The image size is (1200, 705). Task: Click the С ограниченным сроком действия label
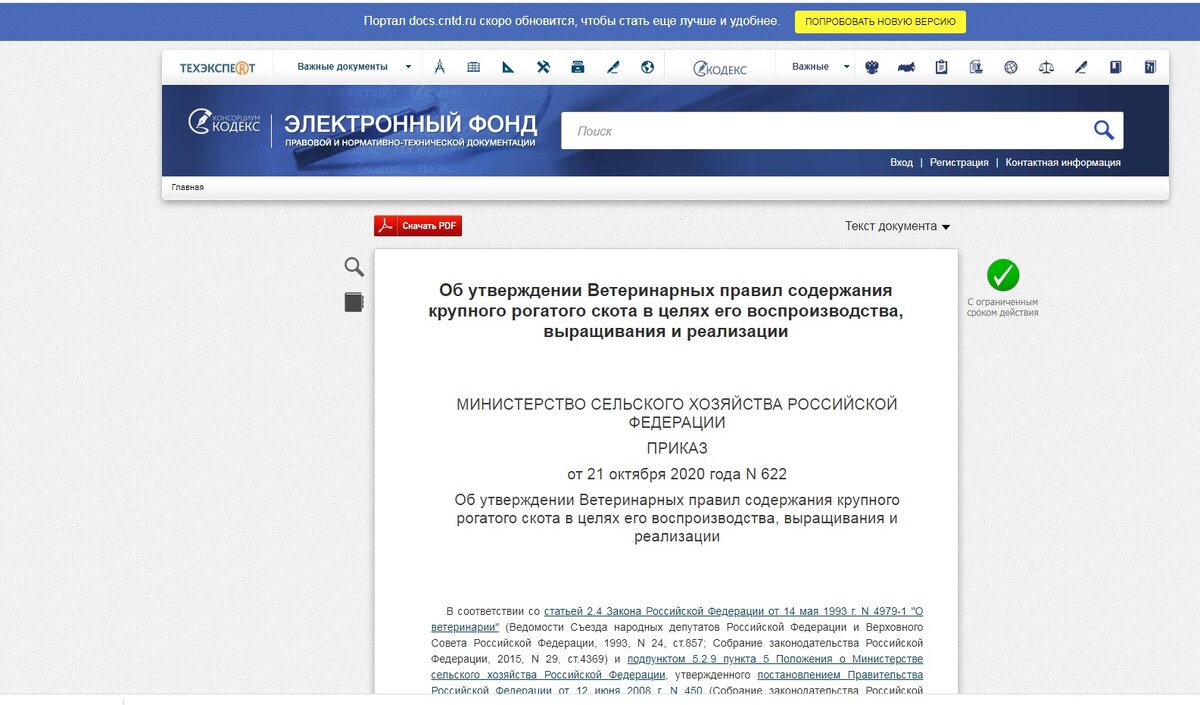point(1002,307)
